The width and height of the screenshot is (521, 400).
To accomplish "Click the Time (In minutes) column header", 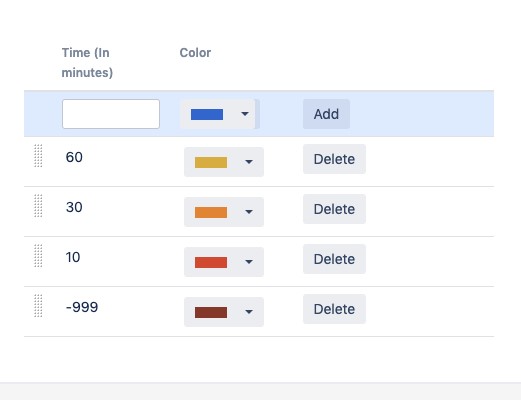I will (x=87, y=63).
